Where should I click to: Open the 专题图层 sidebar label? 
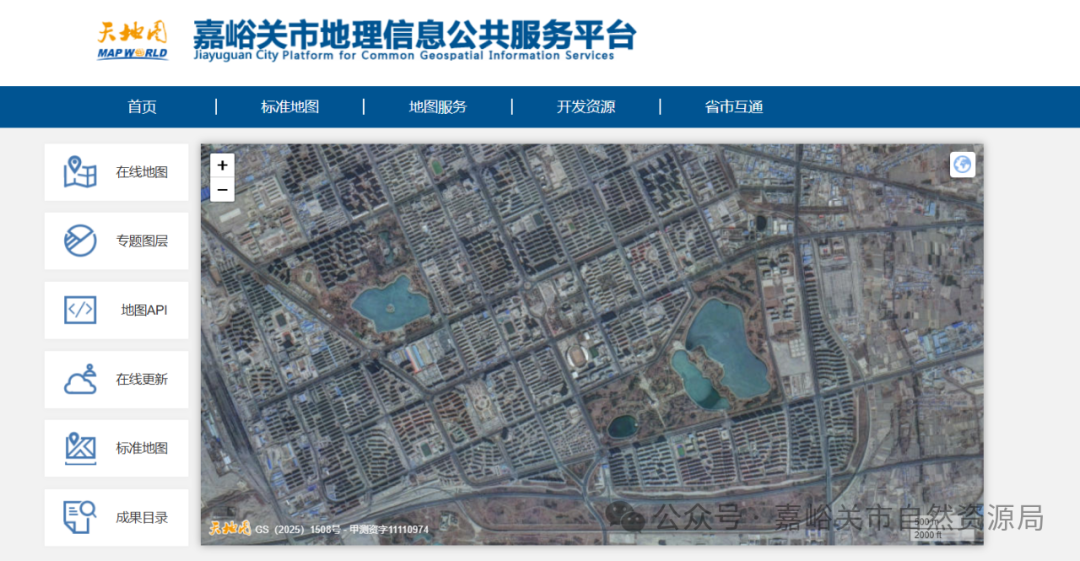[142, 241]
